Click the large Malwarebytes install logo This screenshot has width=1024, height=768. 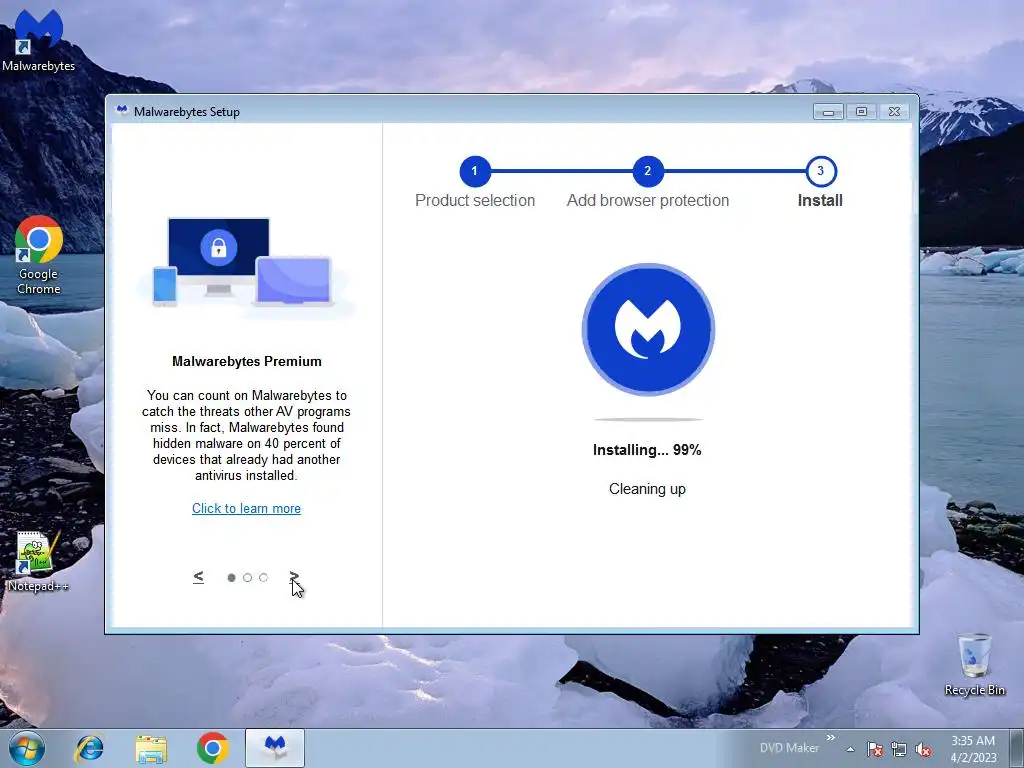coord(648,329)
